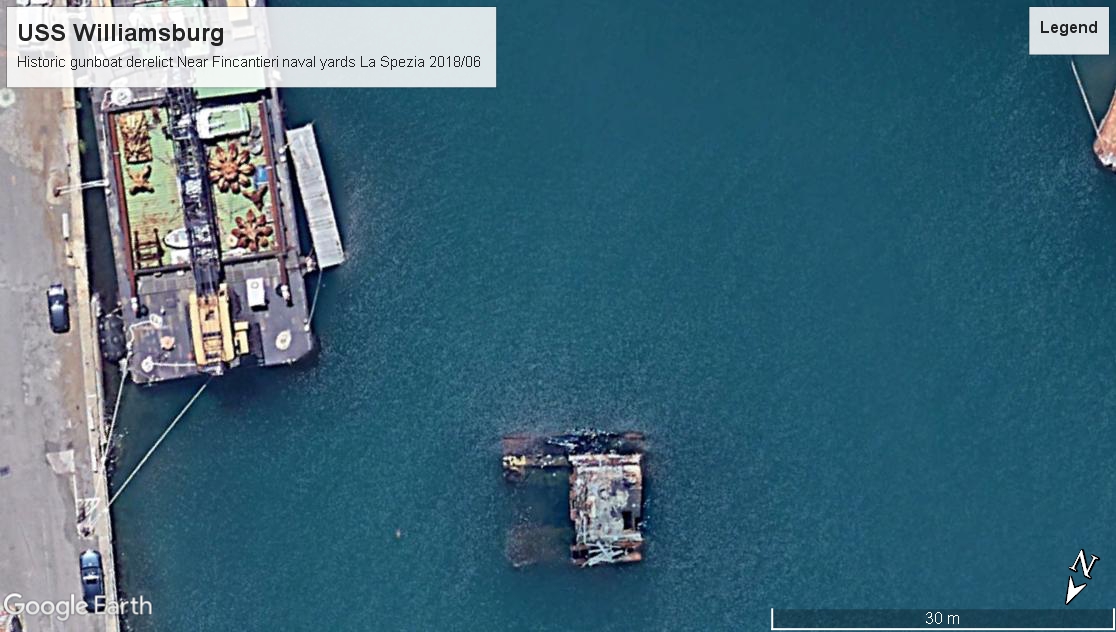Image resolution: width=1116 pixels, height=632 pixels.
Task: Click the yellow crane base on barge
Action: pyautogui.click(x=212, y=325)
